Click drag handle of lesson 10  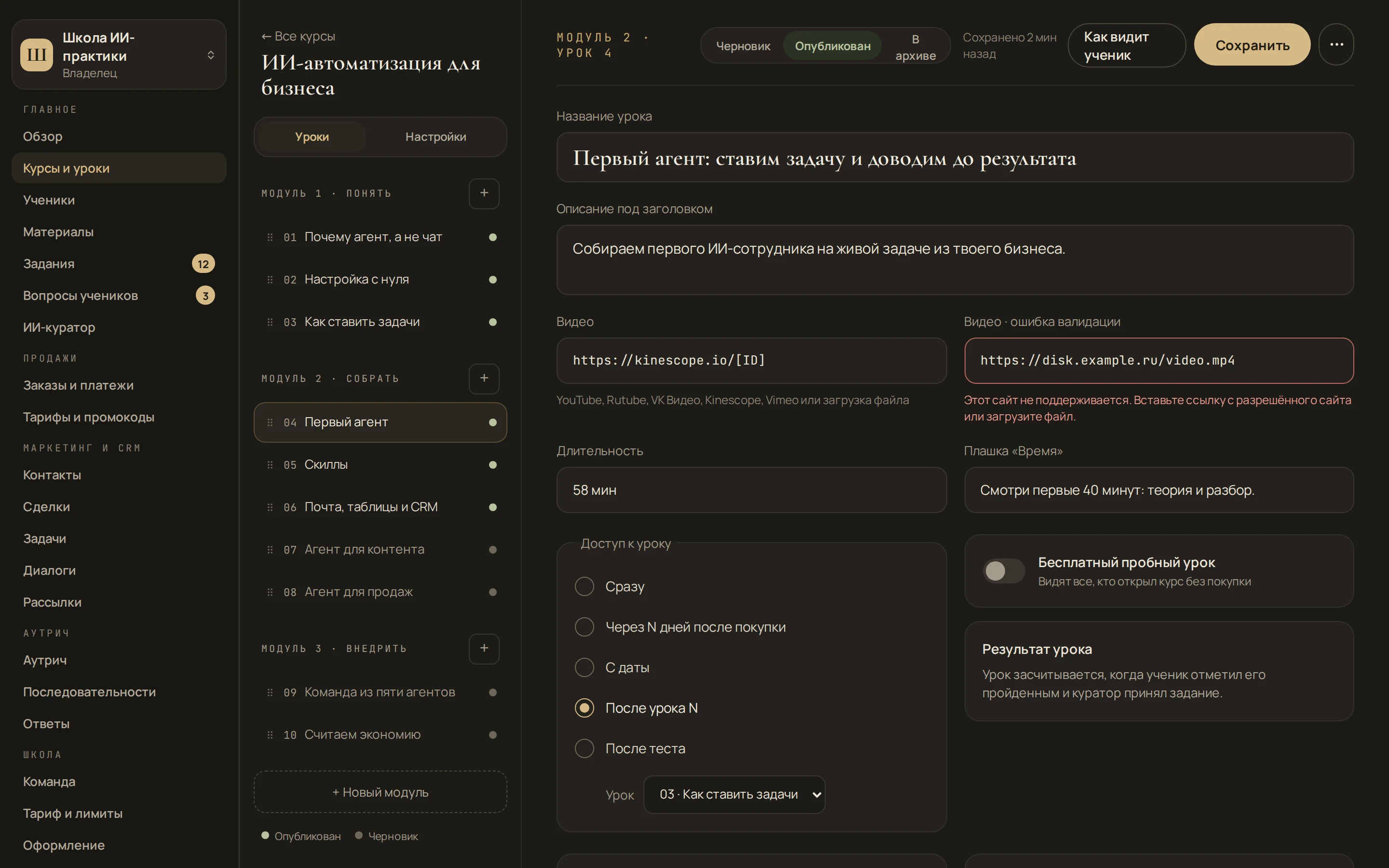(270, 735)
